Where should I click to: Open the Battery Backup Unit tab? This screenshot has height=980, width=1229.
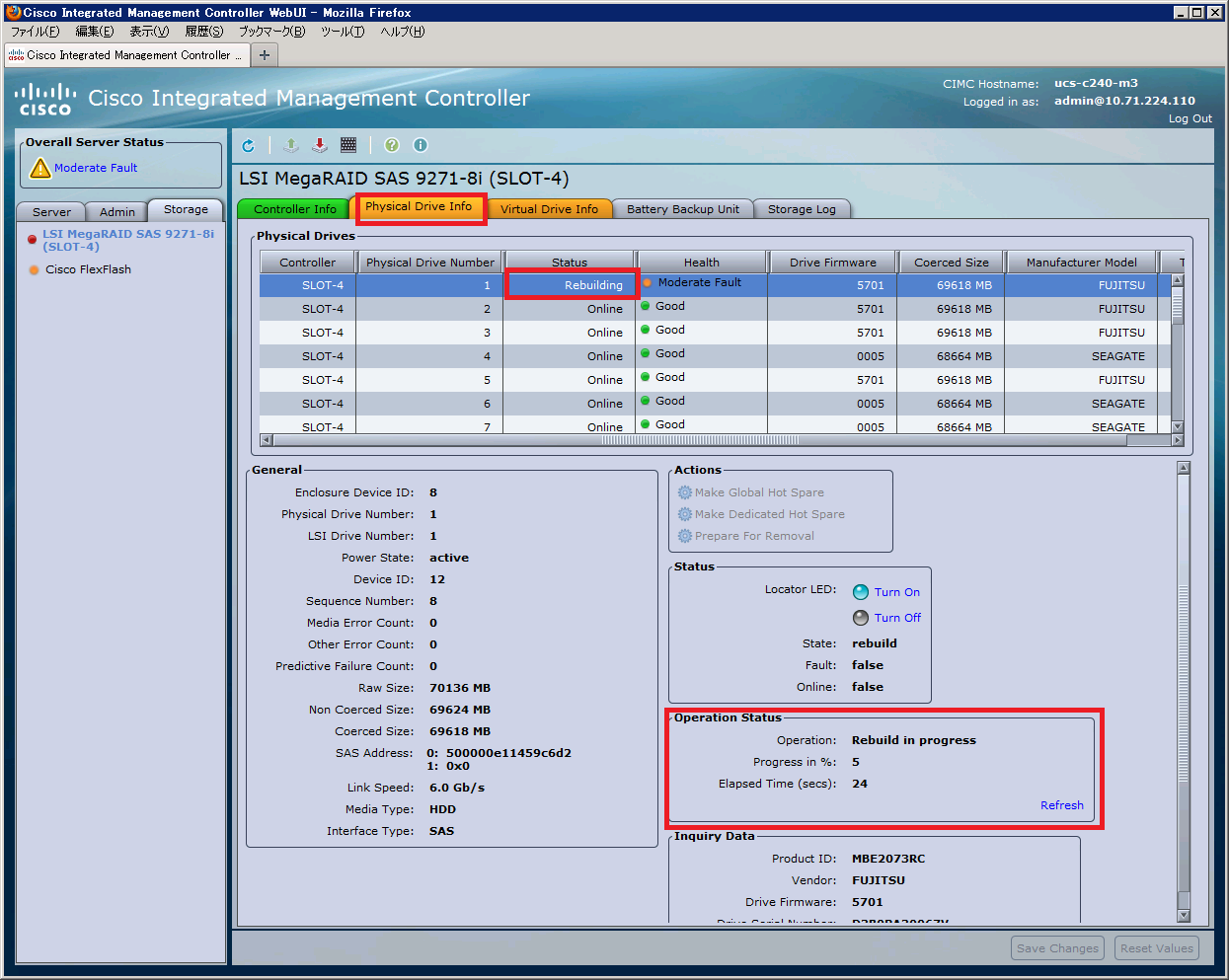coord(683,209)
